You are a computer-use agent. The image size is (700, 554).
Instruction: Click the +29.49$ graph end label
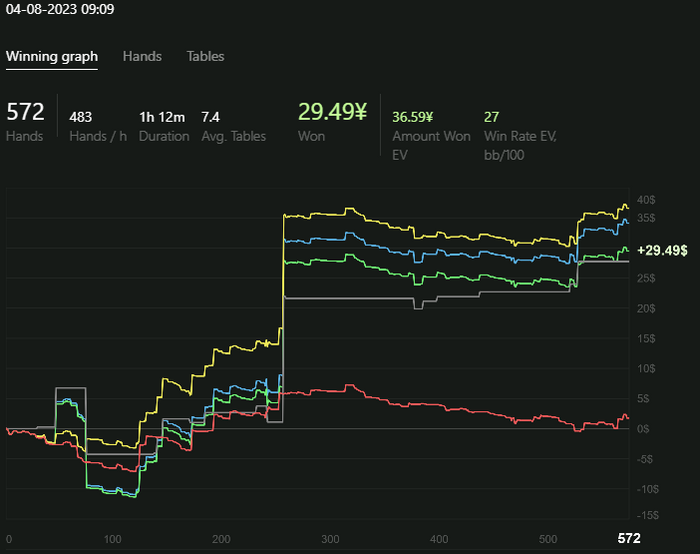(662, 250)
